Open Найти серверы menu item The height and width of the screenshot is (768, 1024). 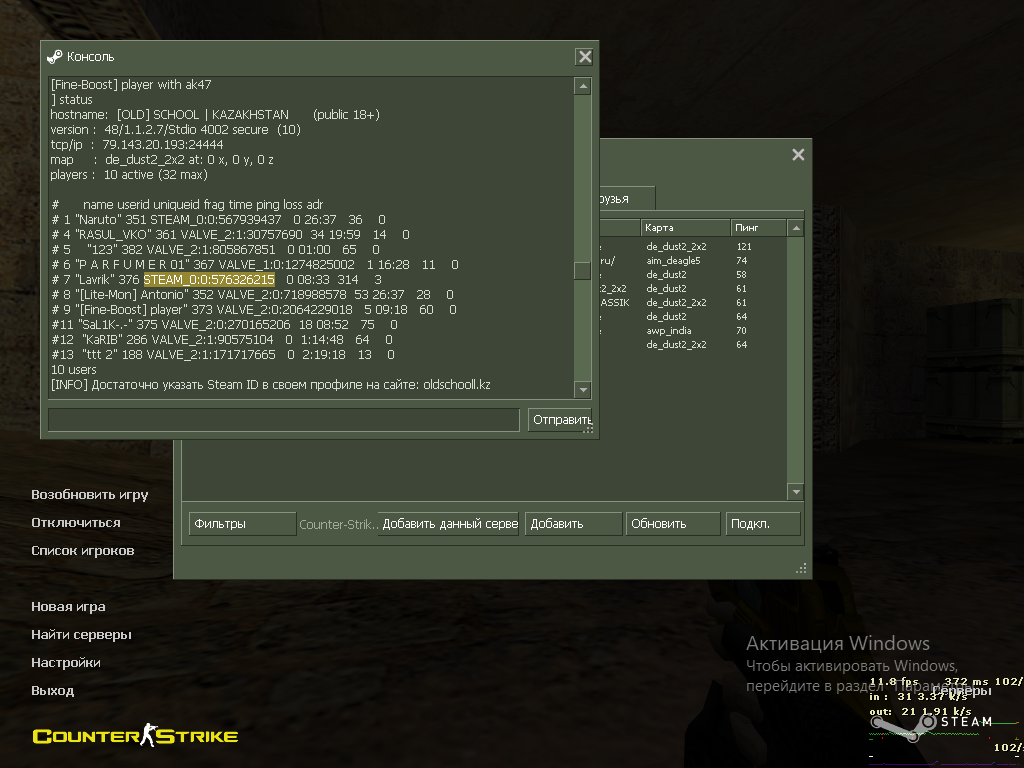point(81,635)
